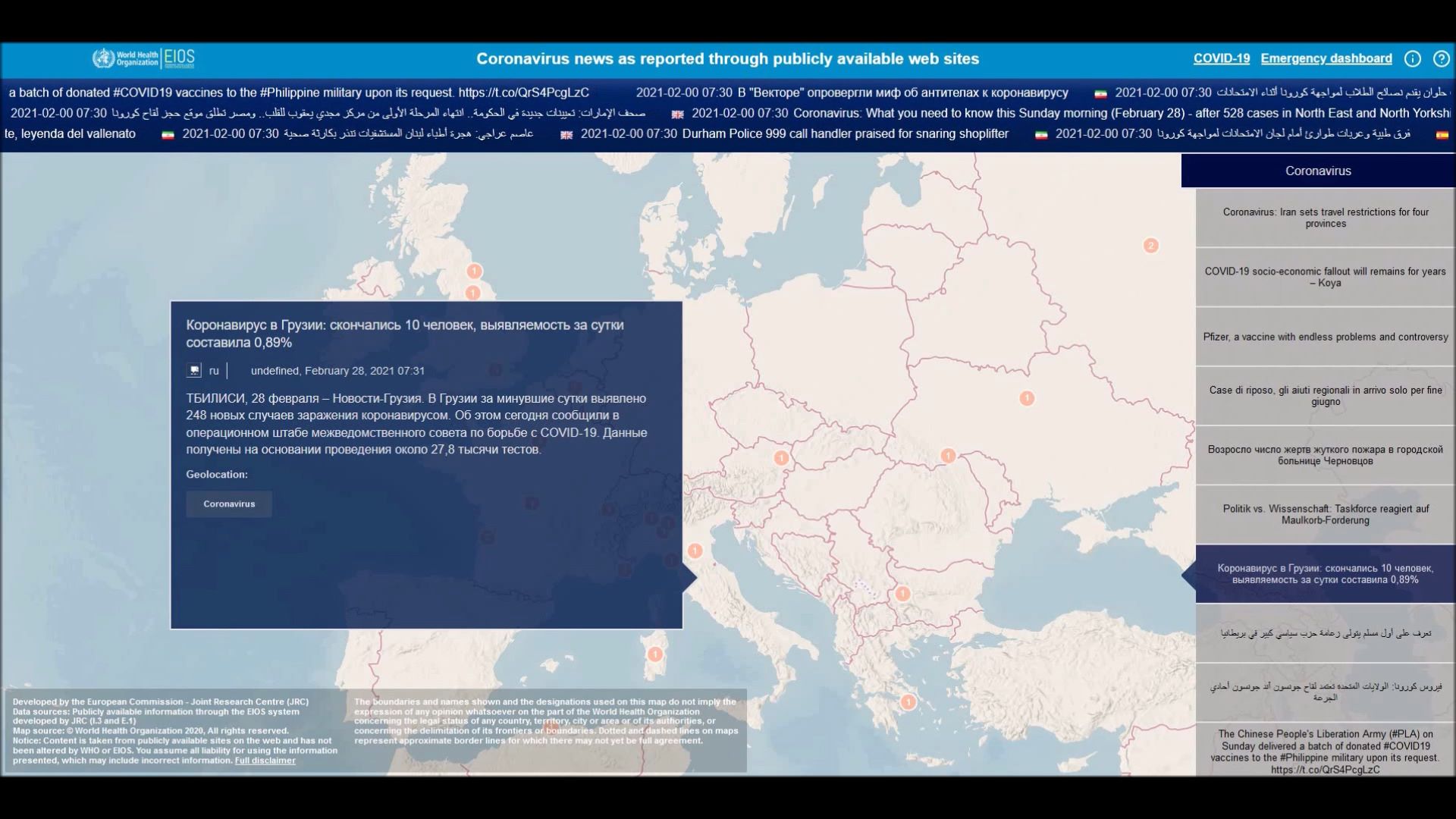The height and width of the screenshot is (819, 1456).
Task: Select the map marker over southern Greece
Action: click(x=908, y=702)
